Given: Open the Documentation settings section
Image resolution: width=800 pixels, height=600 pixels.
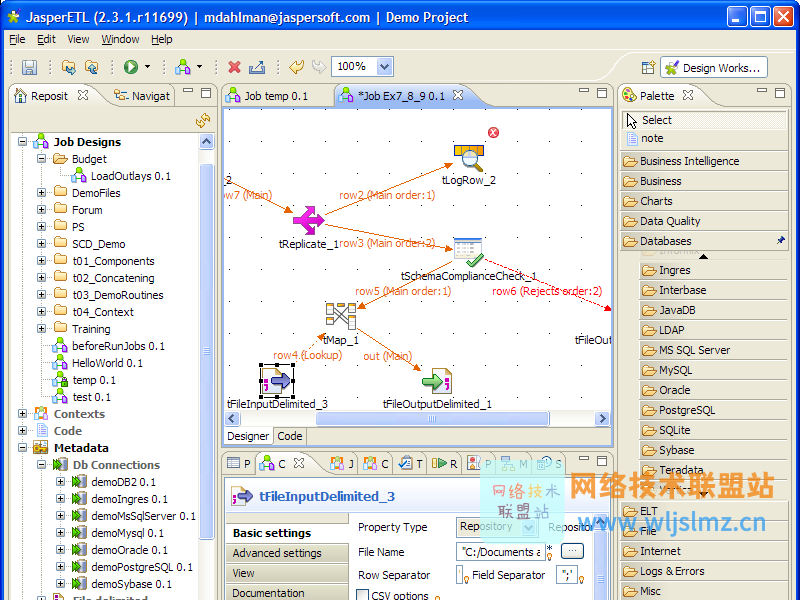Looking at the screenshot, I should [287, 593].
